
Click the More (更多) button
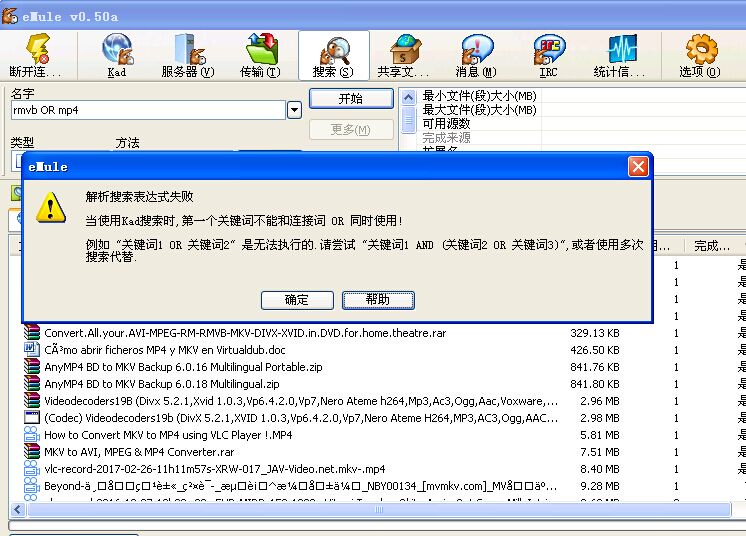pyautogui.click(x=351, y=129)
